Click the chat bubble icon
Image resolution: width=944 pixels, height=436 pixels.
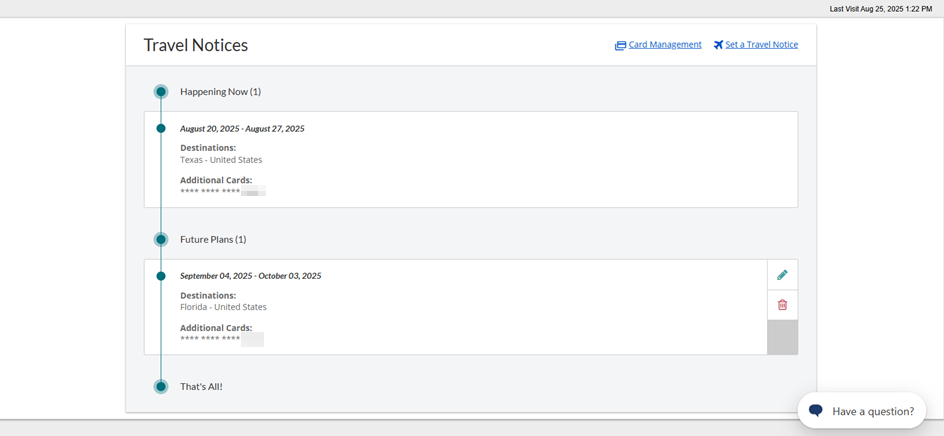pyautogui.click(x=816, y=411)
